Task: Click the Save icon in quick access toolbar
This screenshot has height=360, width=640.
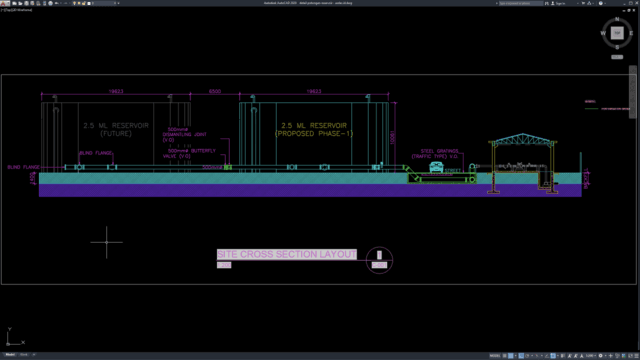Action: (x=27, y=3)
